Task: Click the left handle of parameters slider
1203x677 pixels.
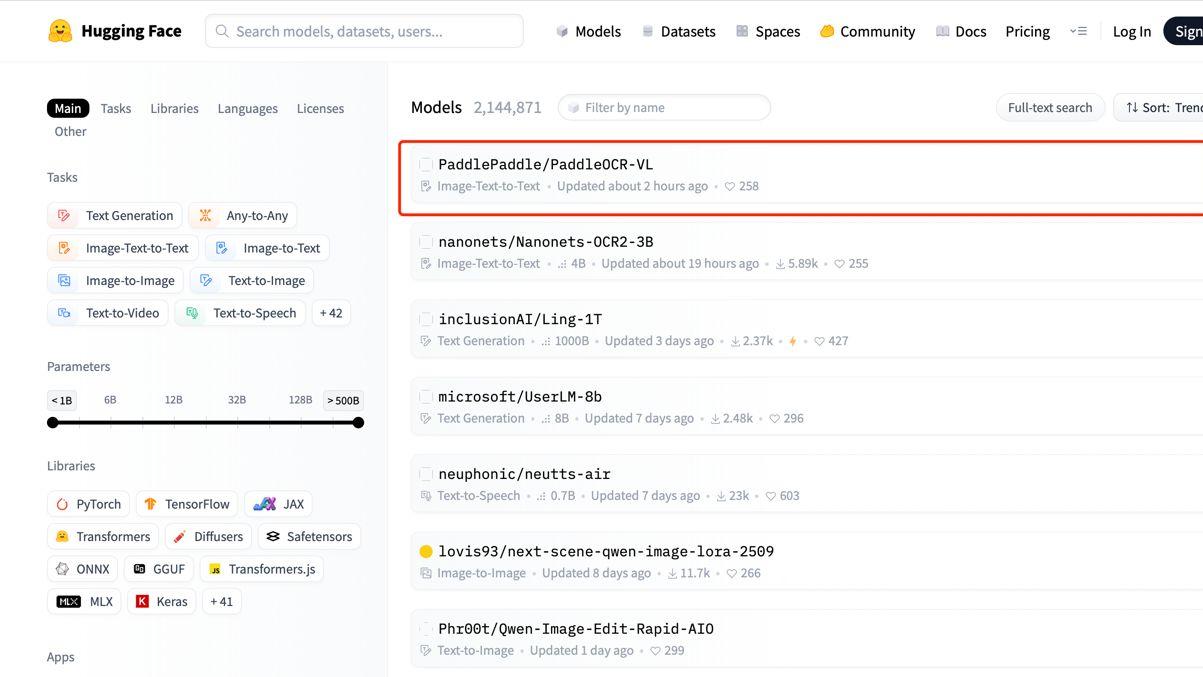Action: coord(53,423)
